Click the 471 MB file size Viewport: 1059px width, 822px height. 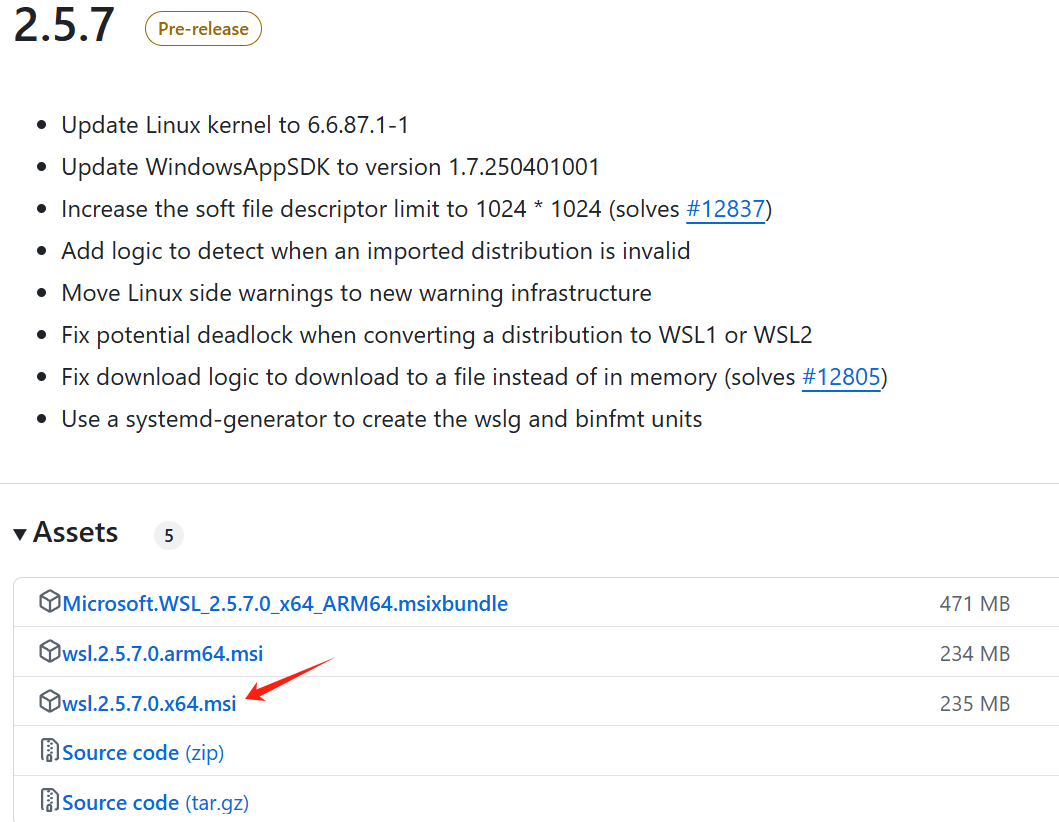tap(974, 604)
